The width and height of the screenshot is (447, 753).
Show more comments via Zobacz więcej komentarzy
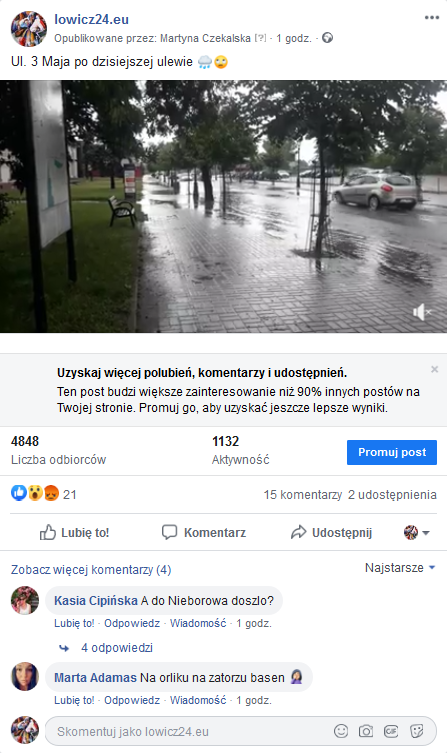coord(91,570)
